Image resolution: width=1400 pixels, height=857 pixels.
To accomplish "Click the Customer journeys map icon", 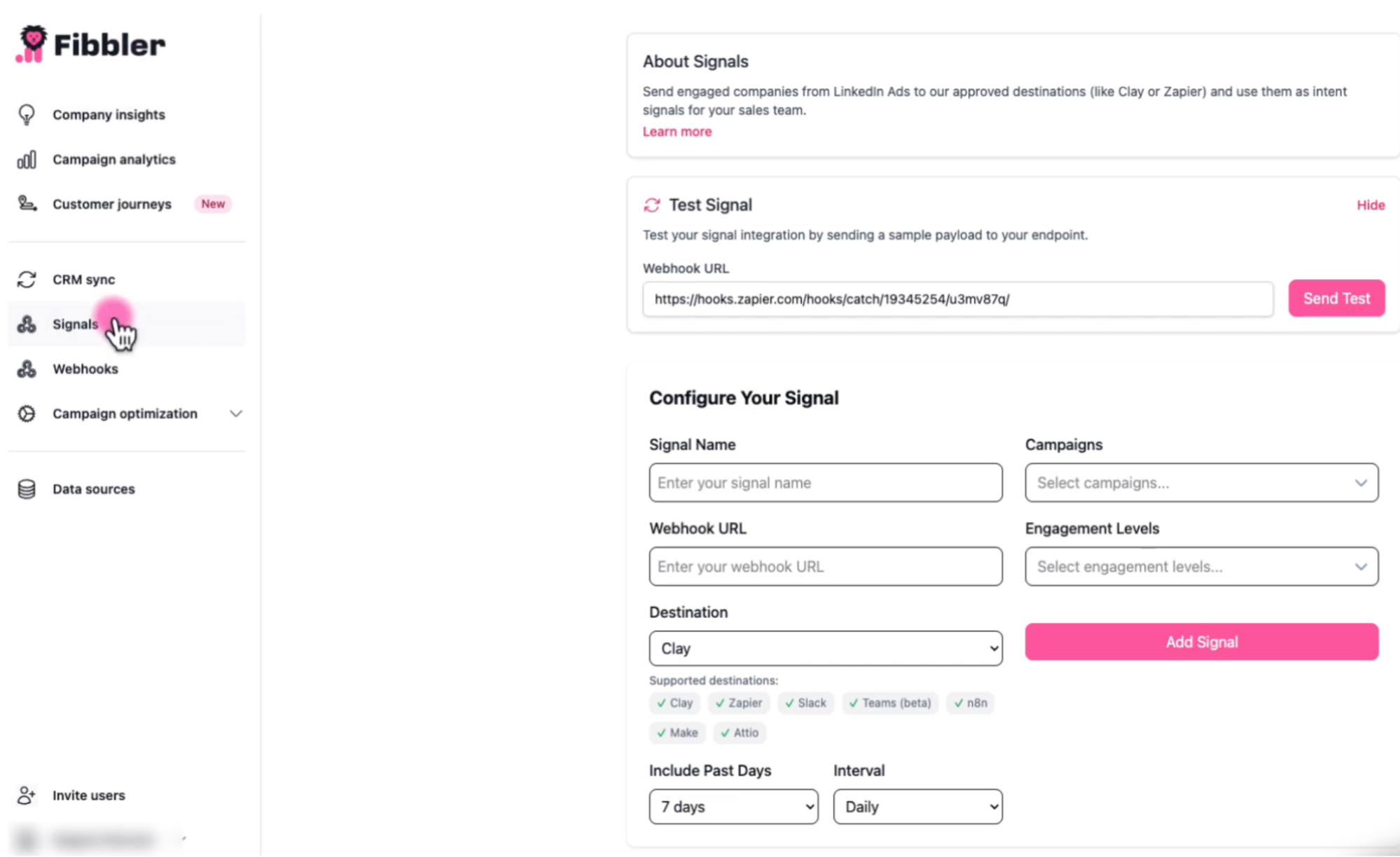I will tap(27, 204).
